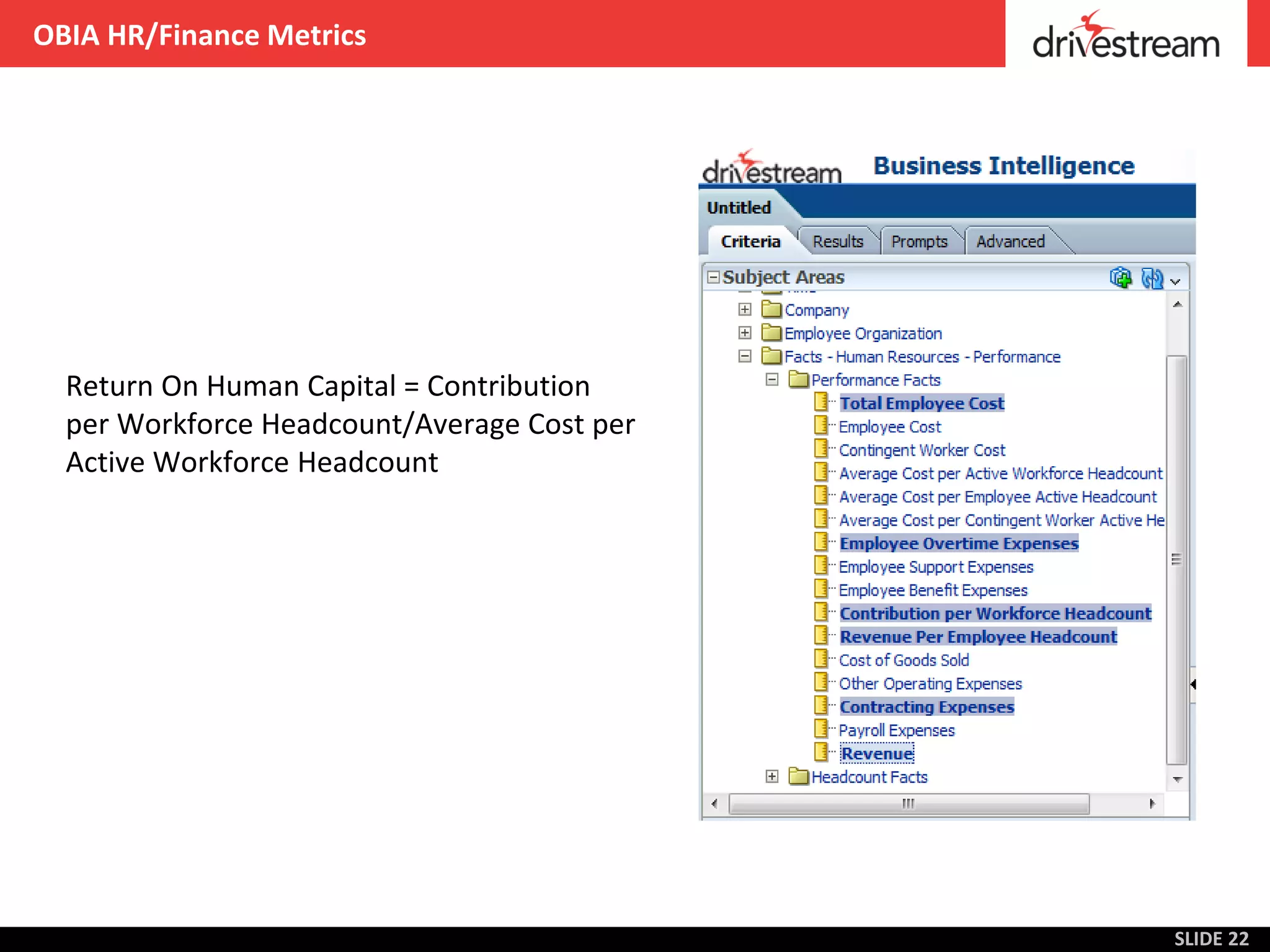Click the Cost of Goods Sold icon
Screen dimensions: 1270x952
click(821, 659)
